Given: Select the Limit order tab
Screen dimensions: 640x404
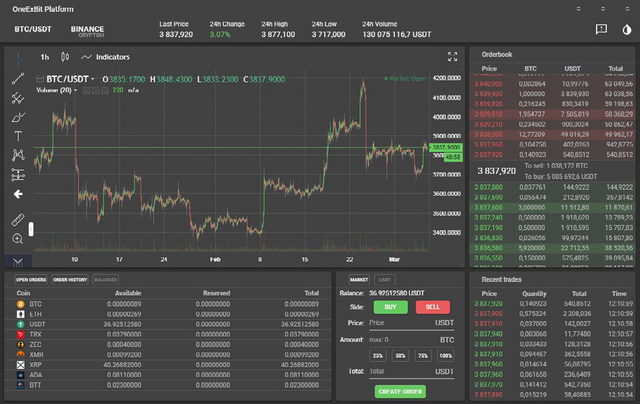Looking at the screenshot, I should [384, 280].
